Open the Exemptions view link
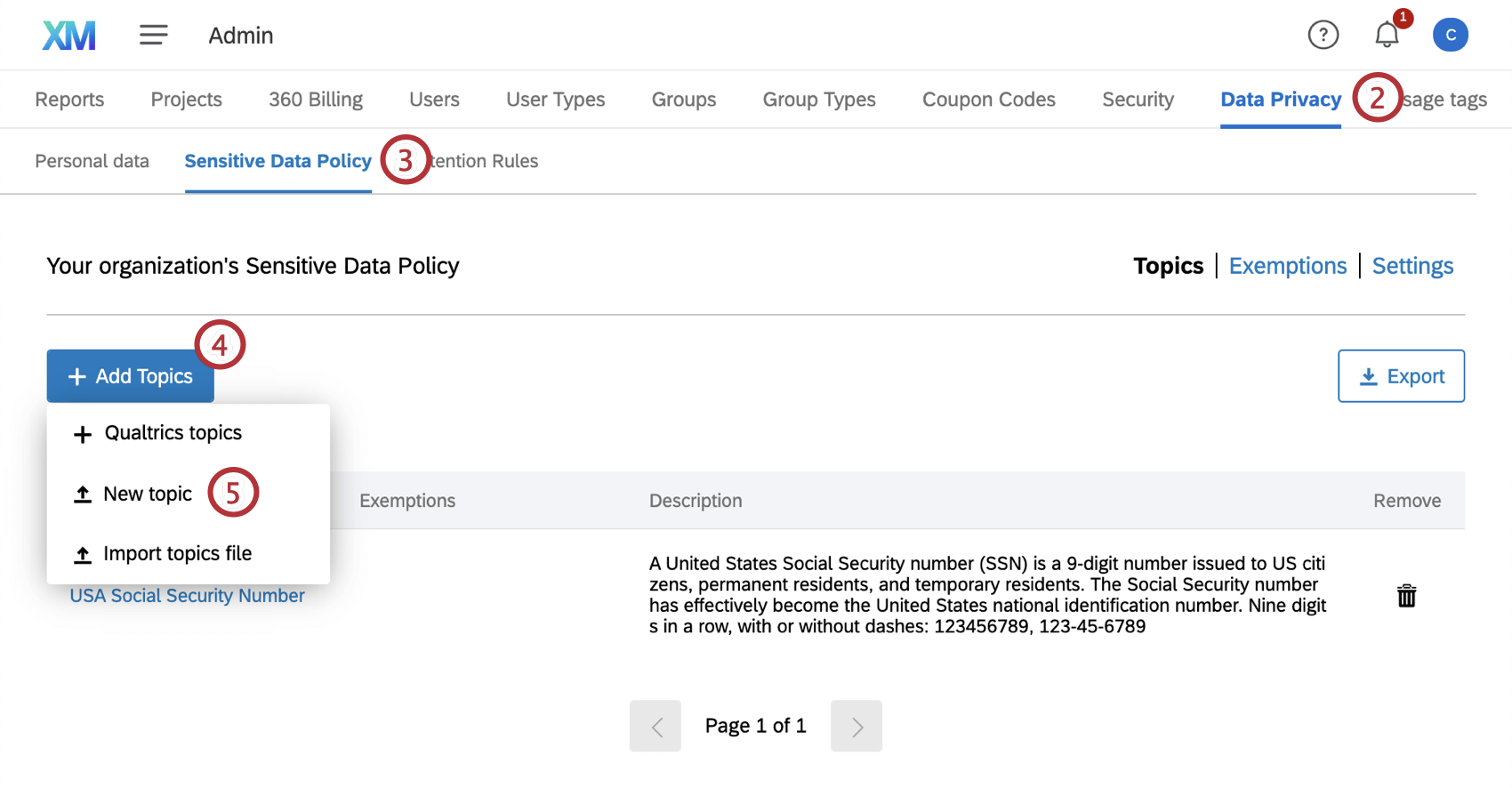The height and width of the screenshot is (788, 1512). pyautogui.click(x=1287, y=266)
